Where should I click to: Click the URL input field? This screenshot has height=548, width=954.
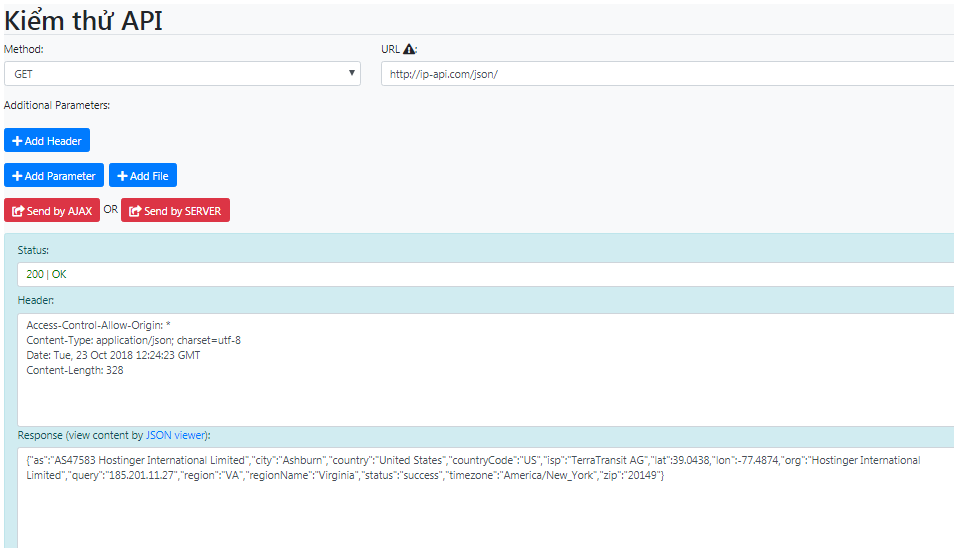tap(667, 74)
